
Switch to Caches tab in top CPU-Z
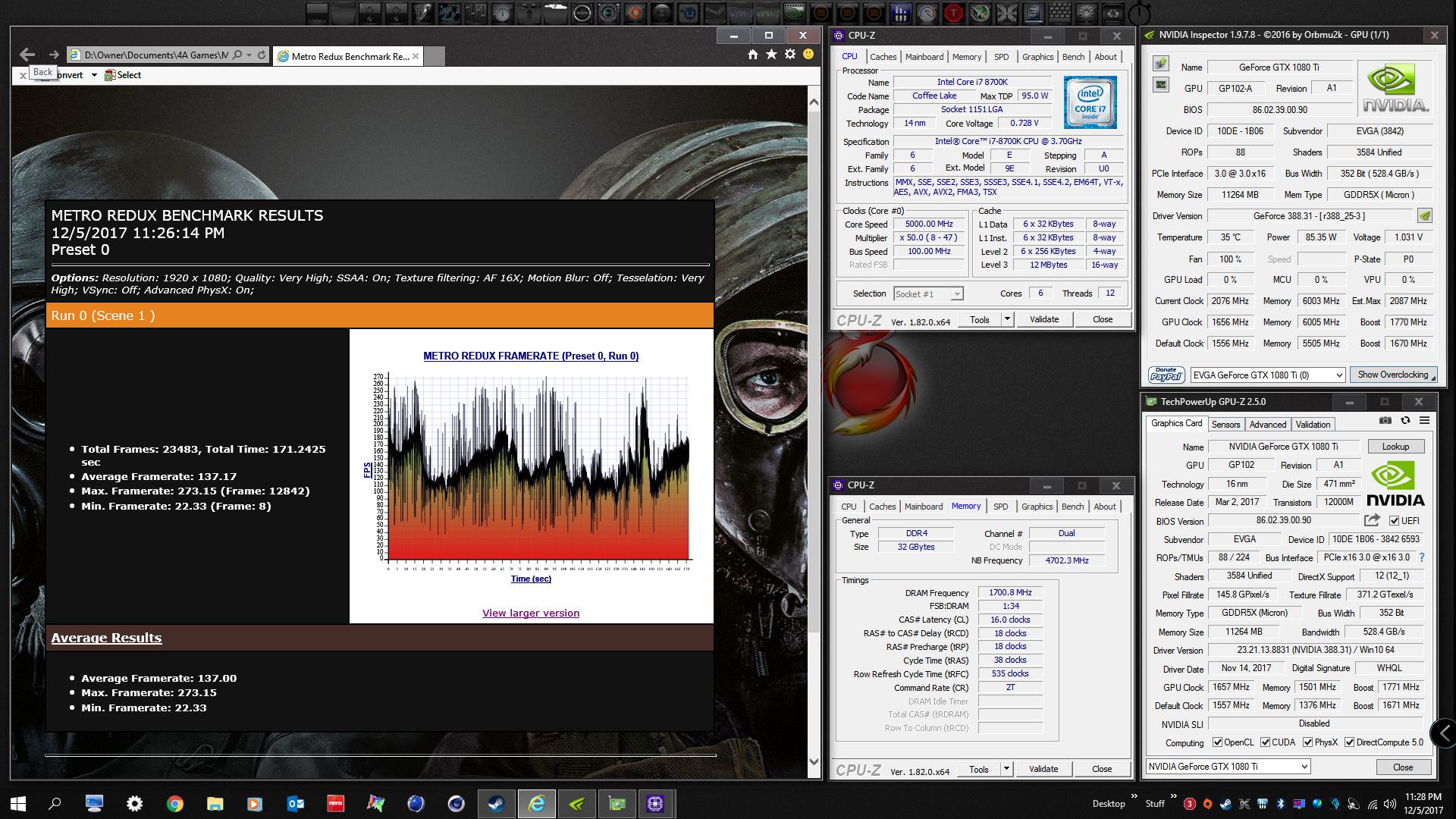883,57
